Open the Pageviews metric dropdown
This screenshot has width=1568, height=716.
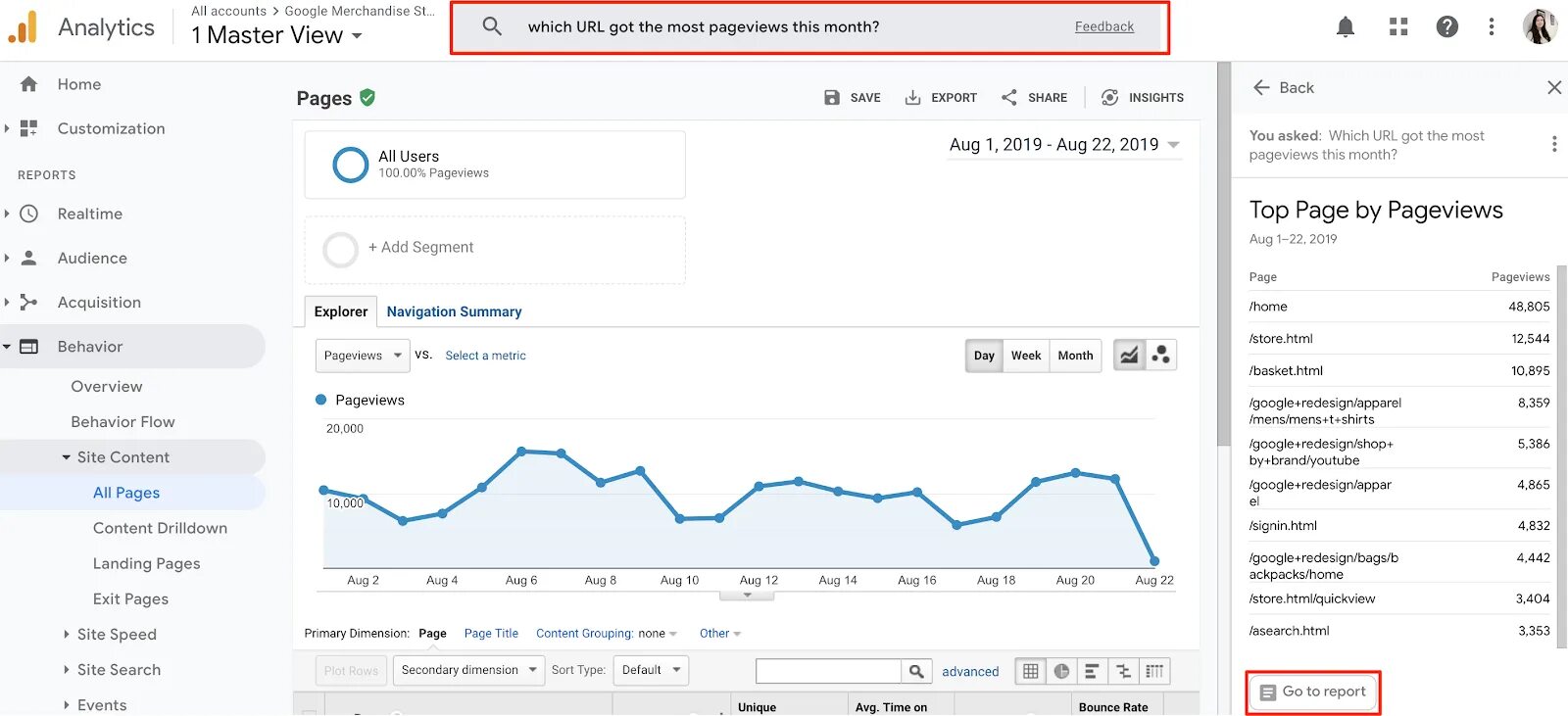tap(363, 356)
